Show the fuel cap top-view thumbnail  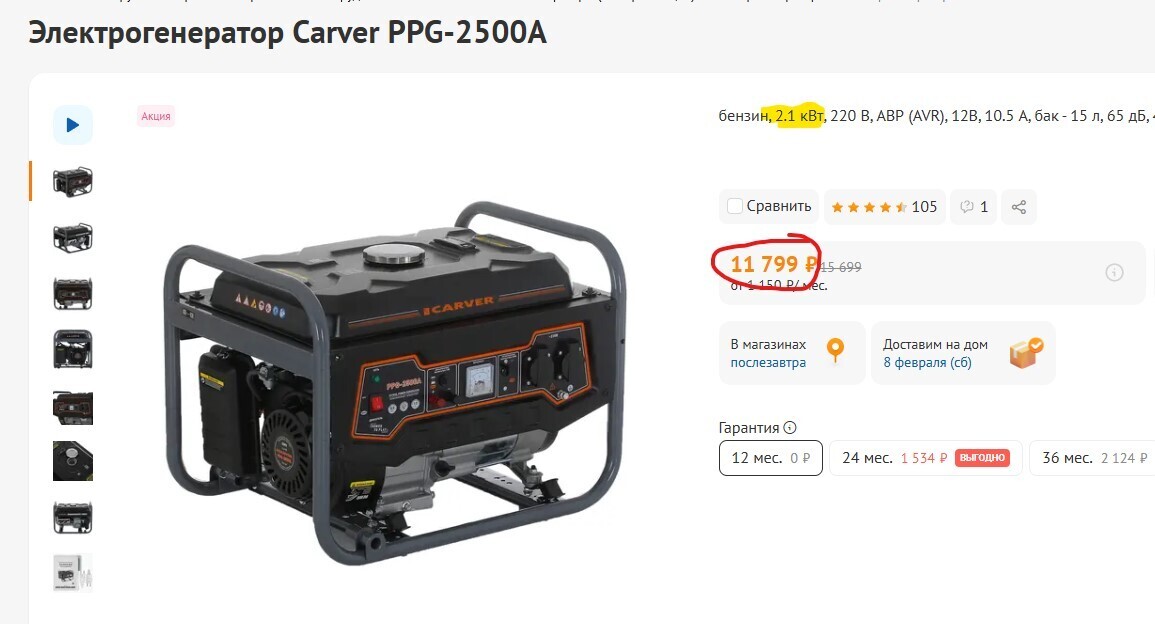(x=73, y=461)
